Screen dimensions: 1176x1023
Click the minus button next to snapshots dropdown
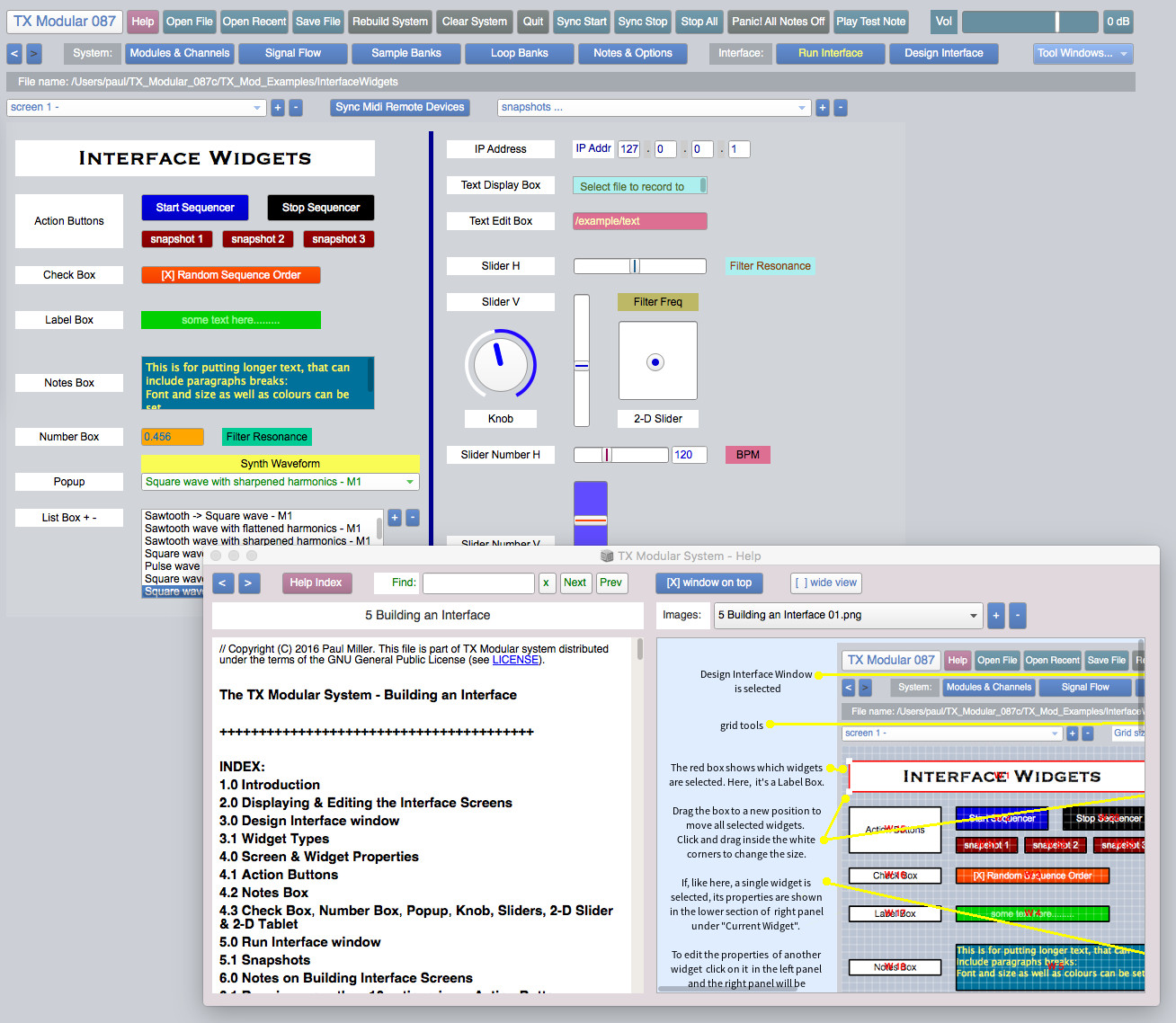(x=841, y=108)
